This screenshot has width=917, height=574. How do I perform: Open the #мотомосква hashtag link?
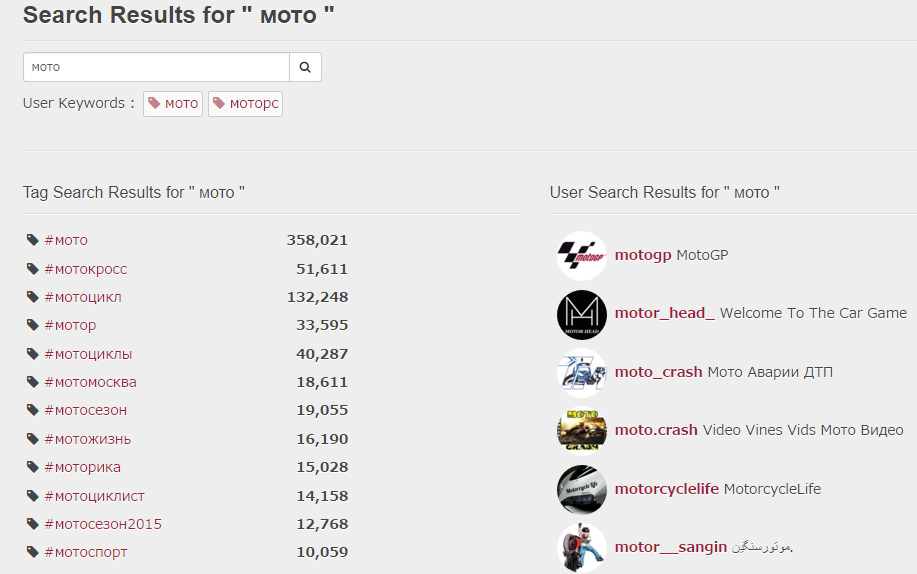tap(90, 382)
